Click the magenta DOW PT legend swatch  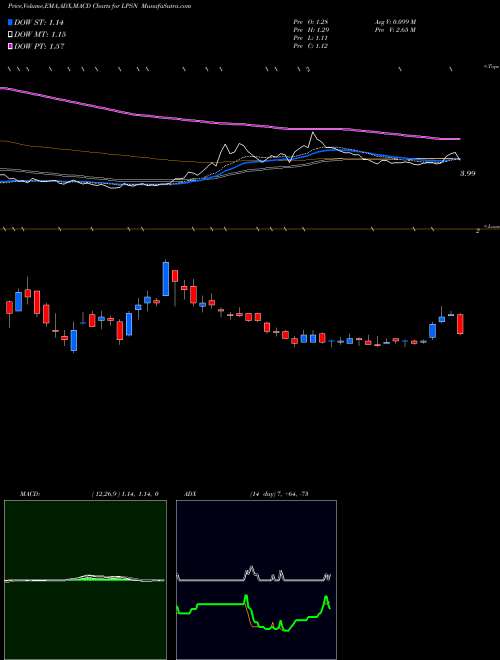point(11,46)
